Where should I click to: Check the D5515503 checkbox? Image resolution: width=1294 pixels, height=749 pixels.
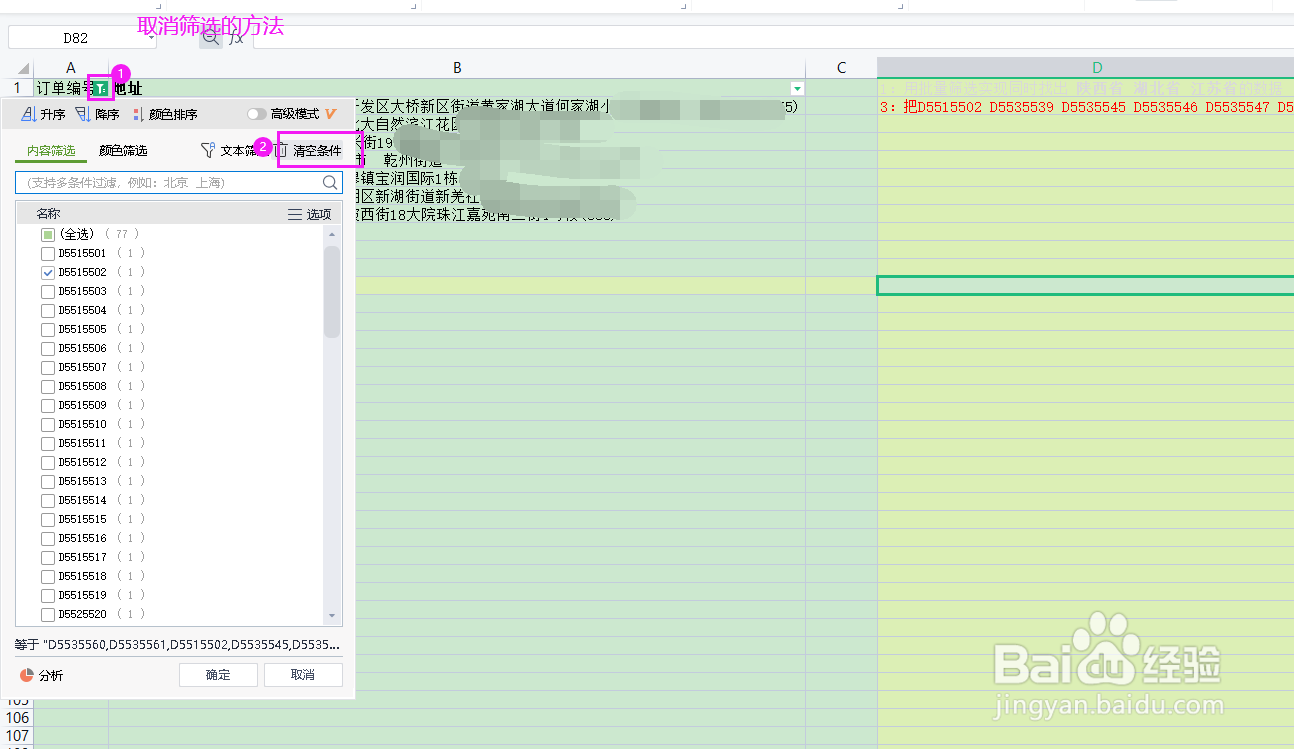point(47,291)
